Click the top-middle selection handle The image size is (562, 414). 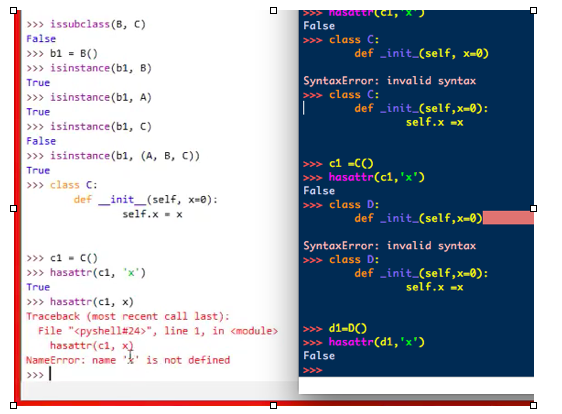(273, 10)
